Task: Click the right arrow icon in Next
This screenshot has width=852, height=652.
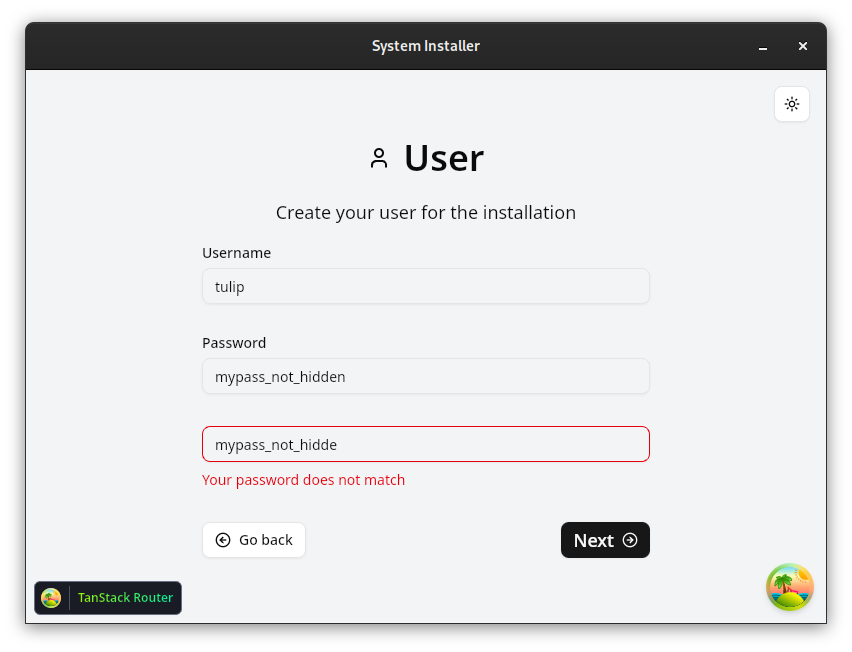Action: (x=630, y=540)
